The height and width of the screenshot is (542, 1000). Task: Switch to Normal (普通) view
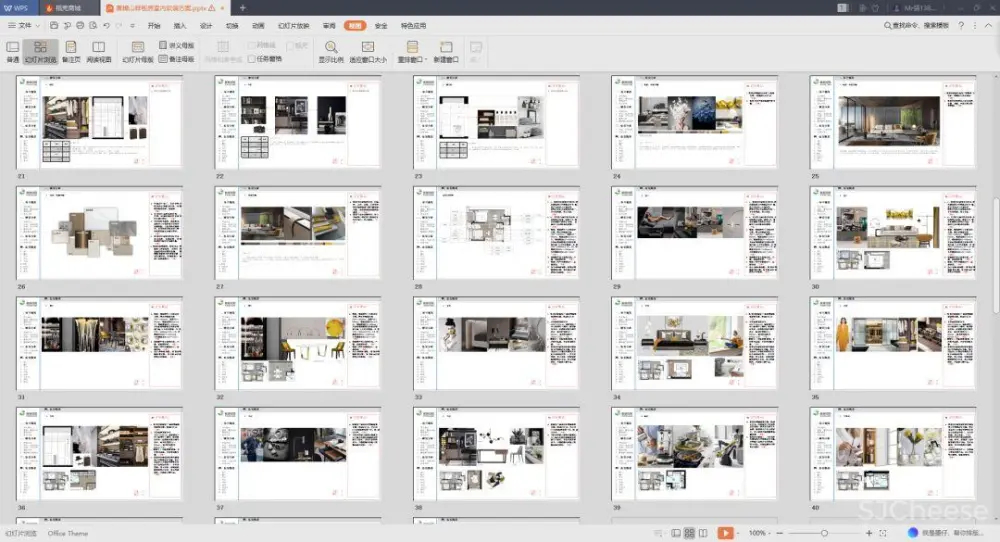pyautogui.click(x=12, y=51)
